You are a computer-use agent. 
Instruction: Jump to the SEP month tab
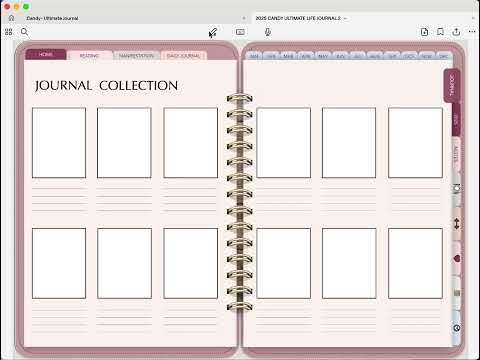pyautogui.click(x=392, y=56)
